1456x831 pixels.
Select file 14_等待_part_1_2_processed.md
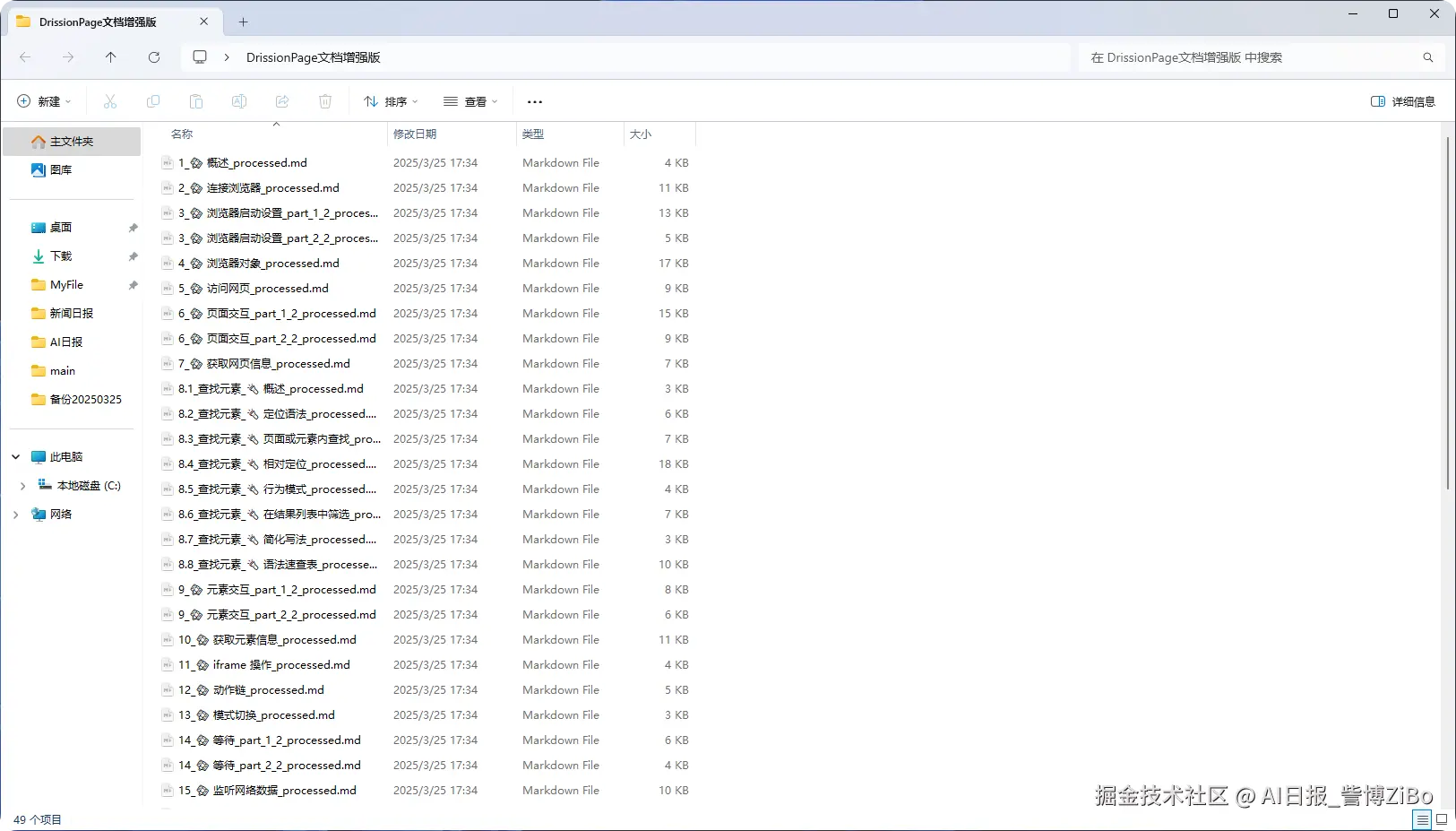(x=428, y=740)
